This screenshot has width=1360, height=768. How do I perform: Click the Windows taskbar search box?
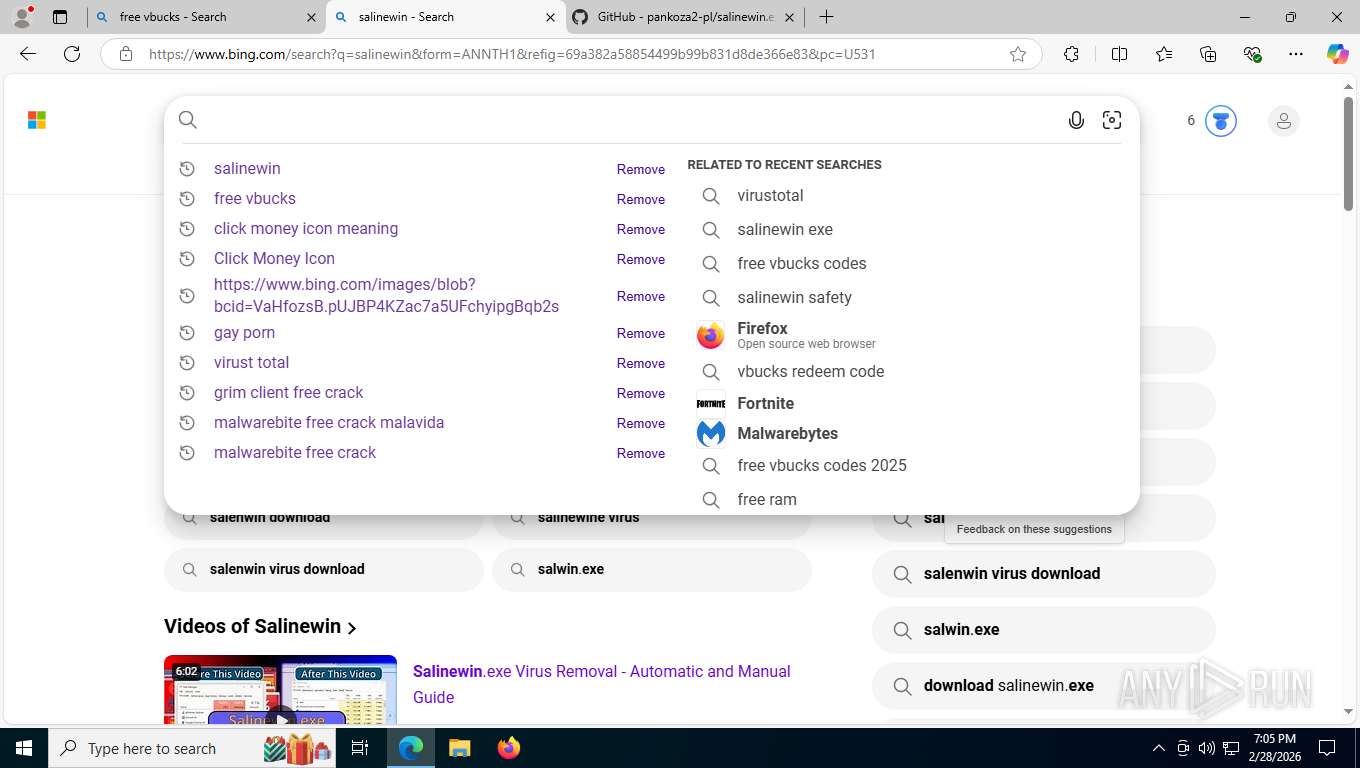pos(194,748)
